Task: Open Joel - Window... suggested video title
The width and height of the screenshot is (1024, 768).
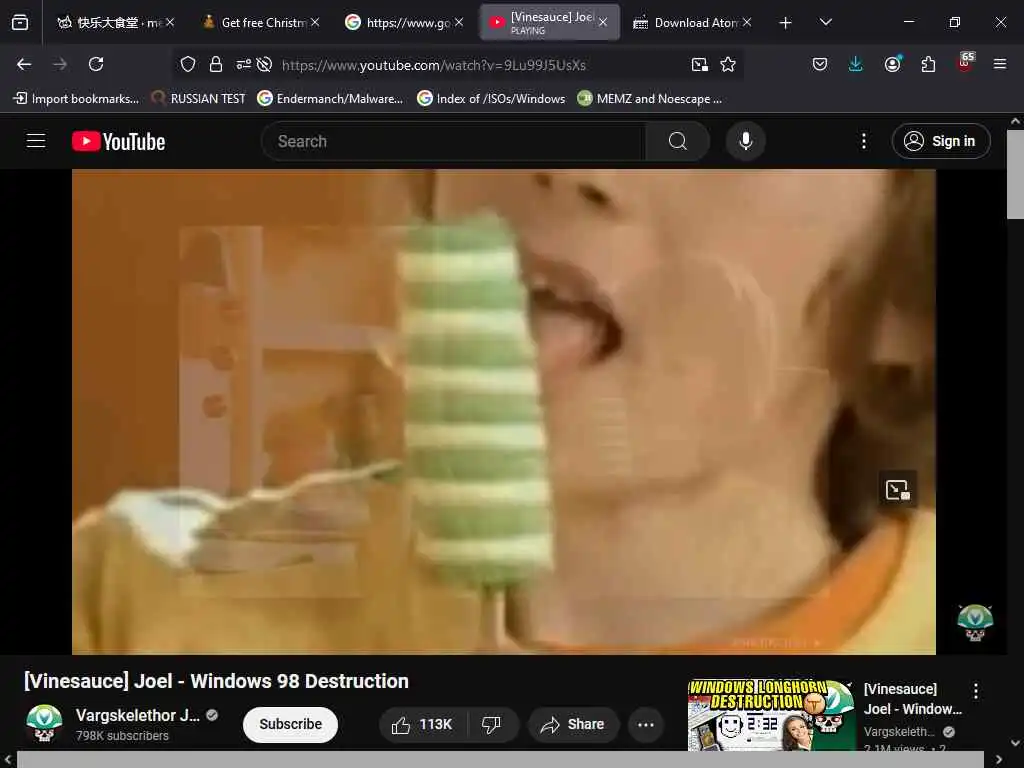Action: click(912, 699)
